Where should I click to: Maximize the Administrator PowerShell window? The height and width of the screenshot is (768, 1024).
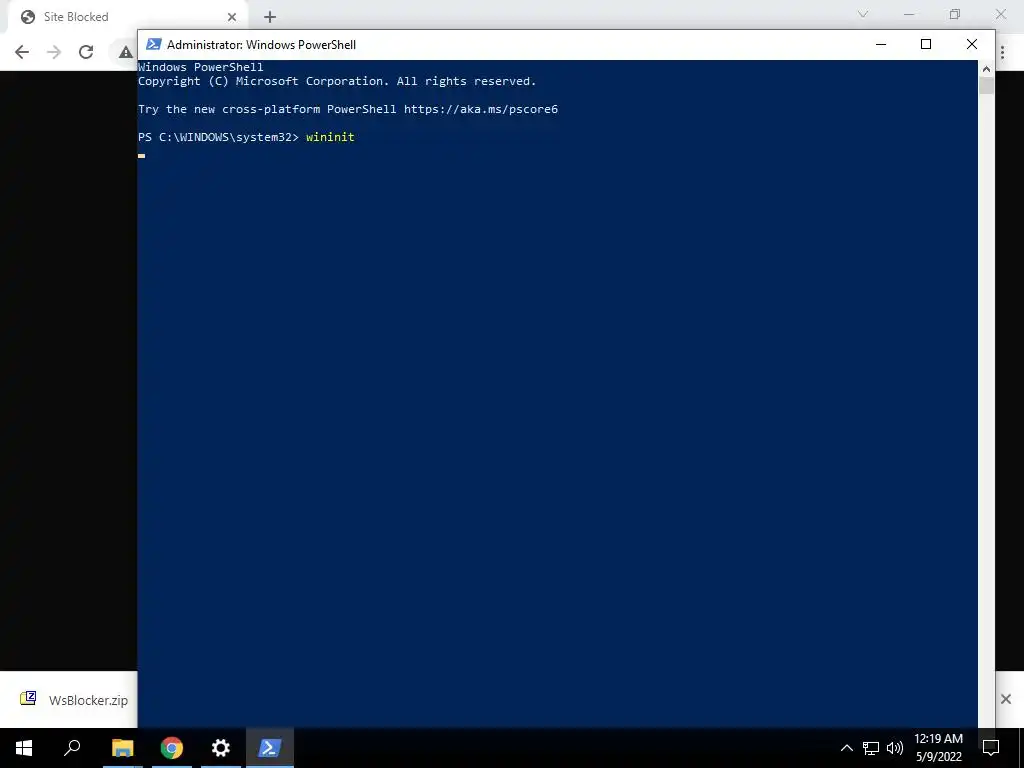tap(925, 44)
